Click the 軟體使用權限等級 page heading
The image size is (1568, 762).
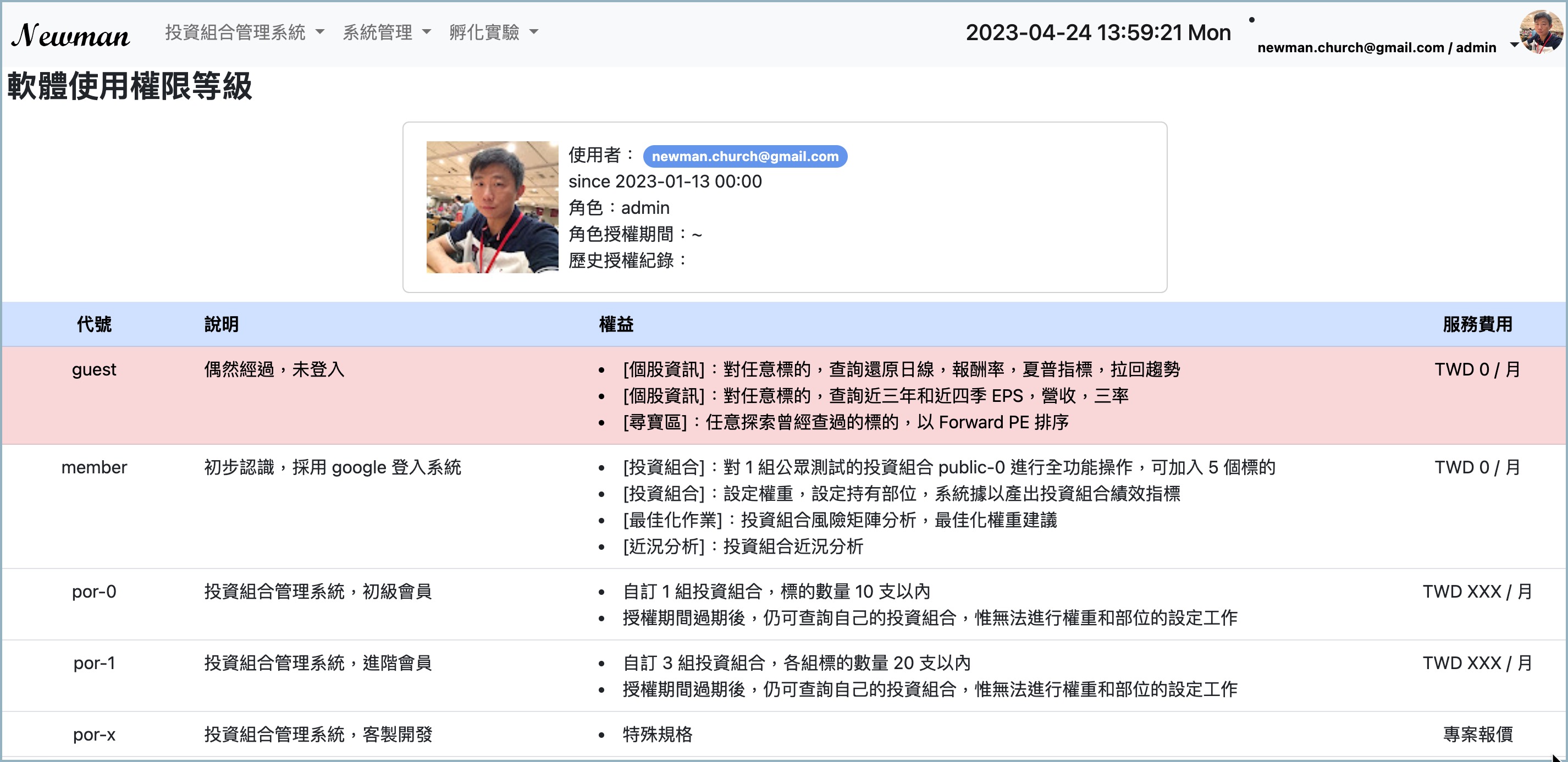click(x=129, y=86)
